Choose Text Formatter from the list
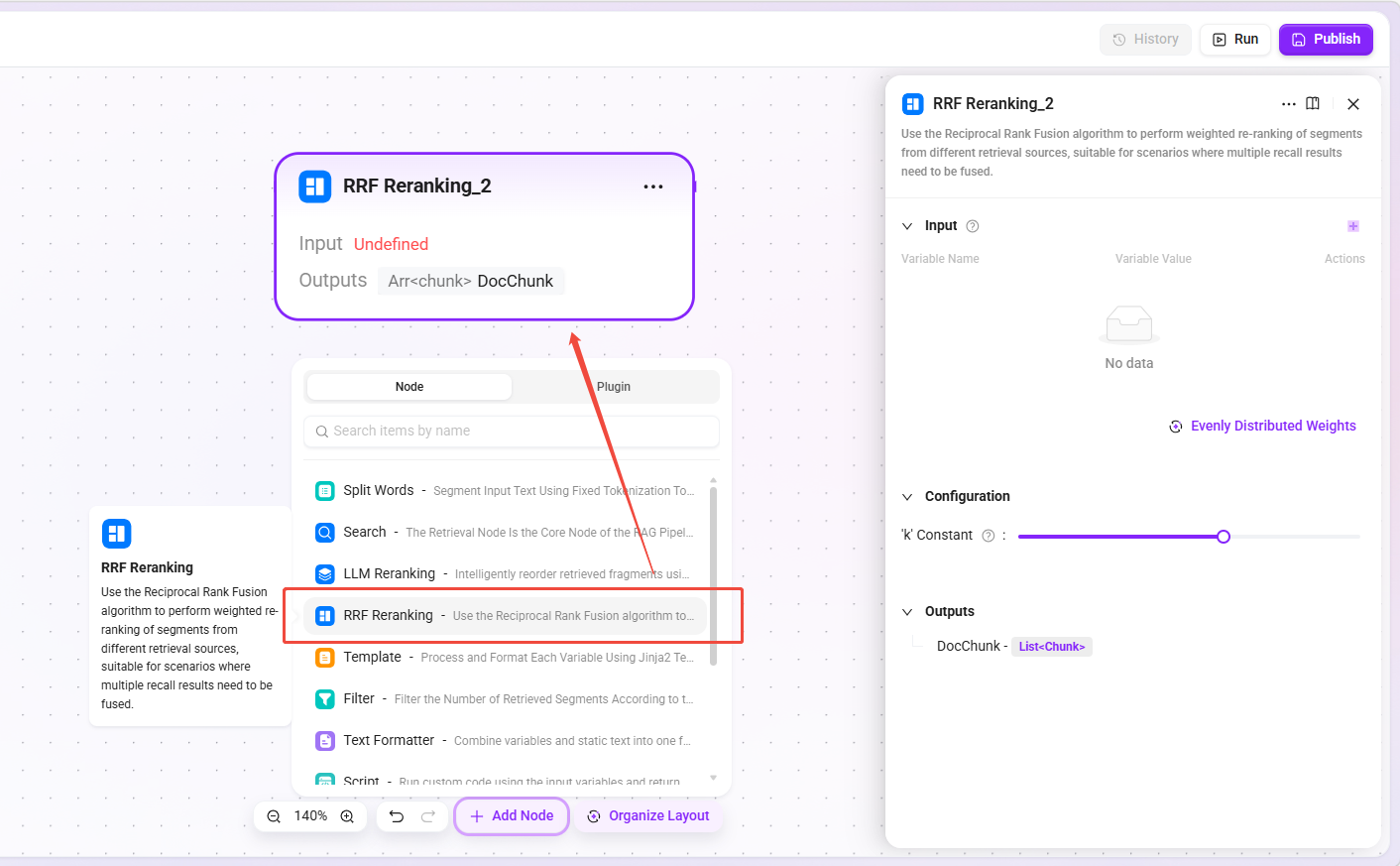Screen dimensions: 1400x866 pyautogui.click(x=507, y=741)
